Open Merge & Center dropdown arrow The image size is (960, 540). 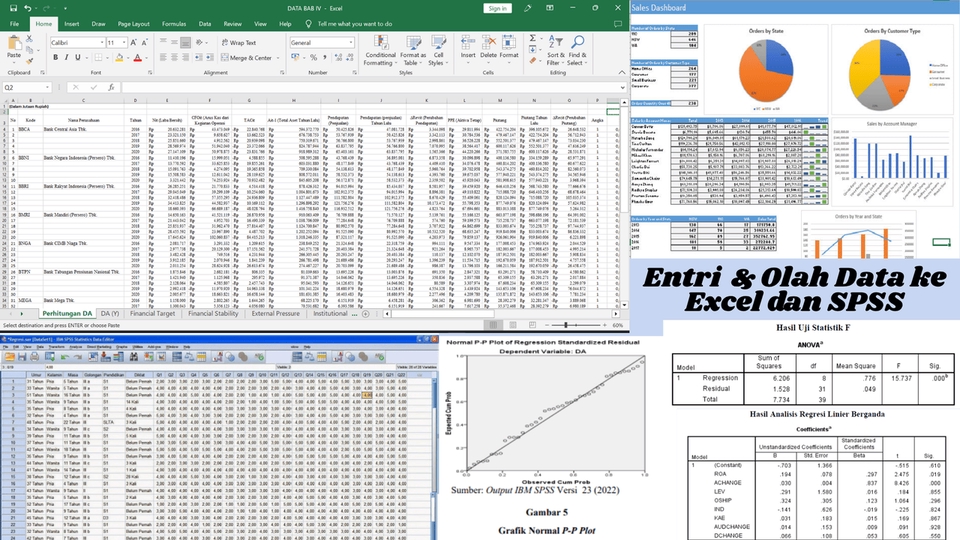(277, 58)
